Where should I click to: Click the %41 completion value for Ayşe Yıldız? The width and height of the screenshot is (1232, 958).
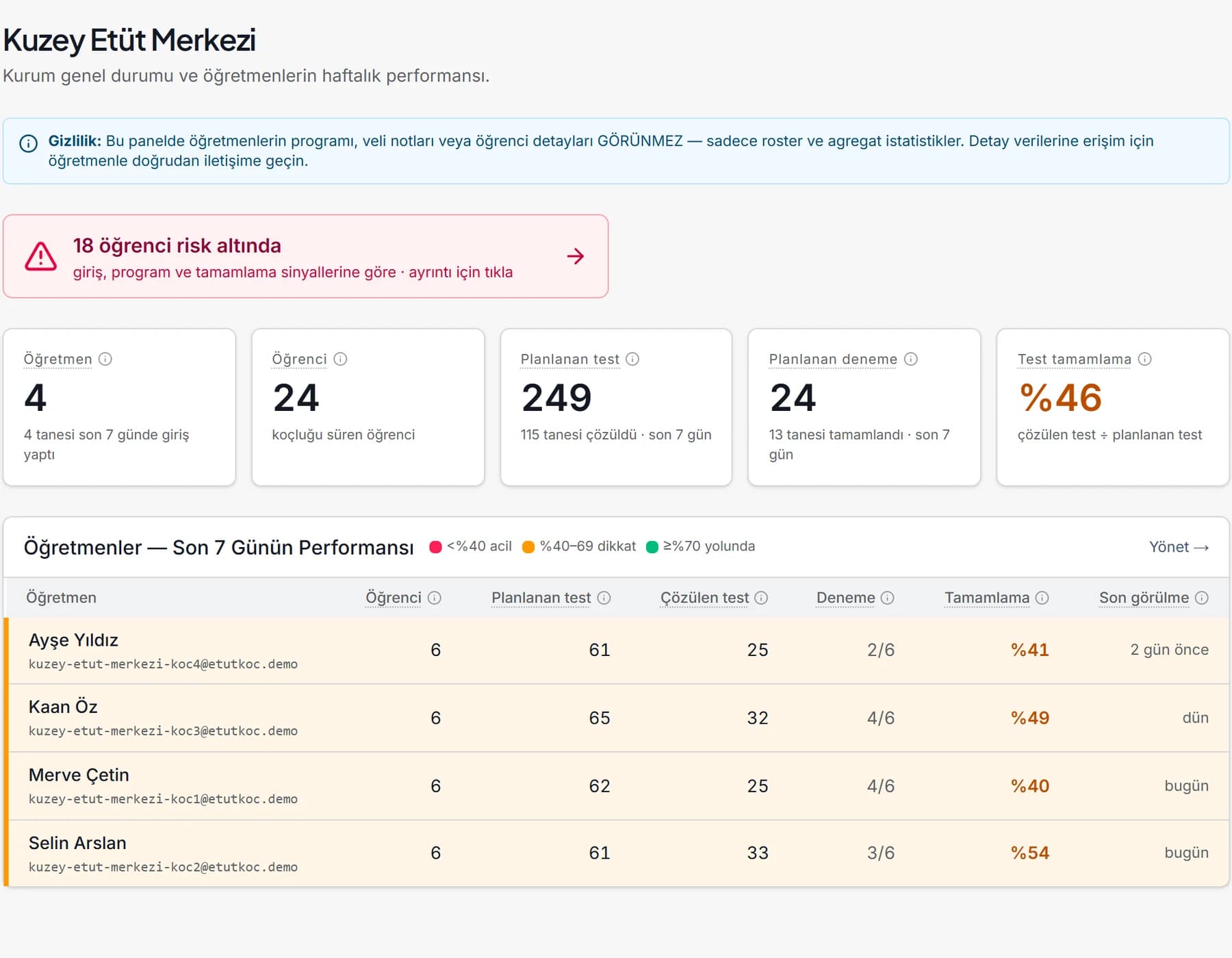click(1030, 650)
